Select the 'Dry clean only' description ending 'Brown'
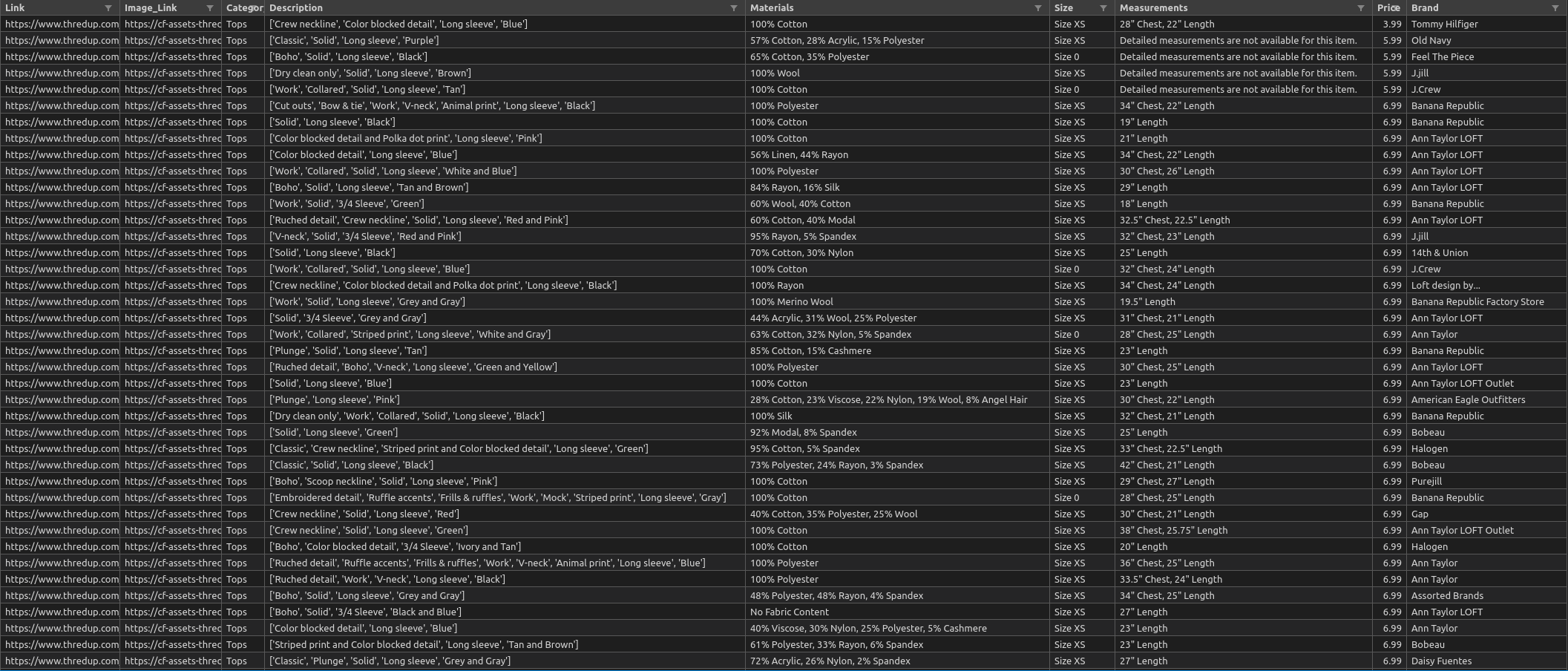The height and width of the screenshot is (671, 1568). coord(505,73)
